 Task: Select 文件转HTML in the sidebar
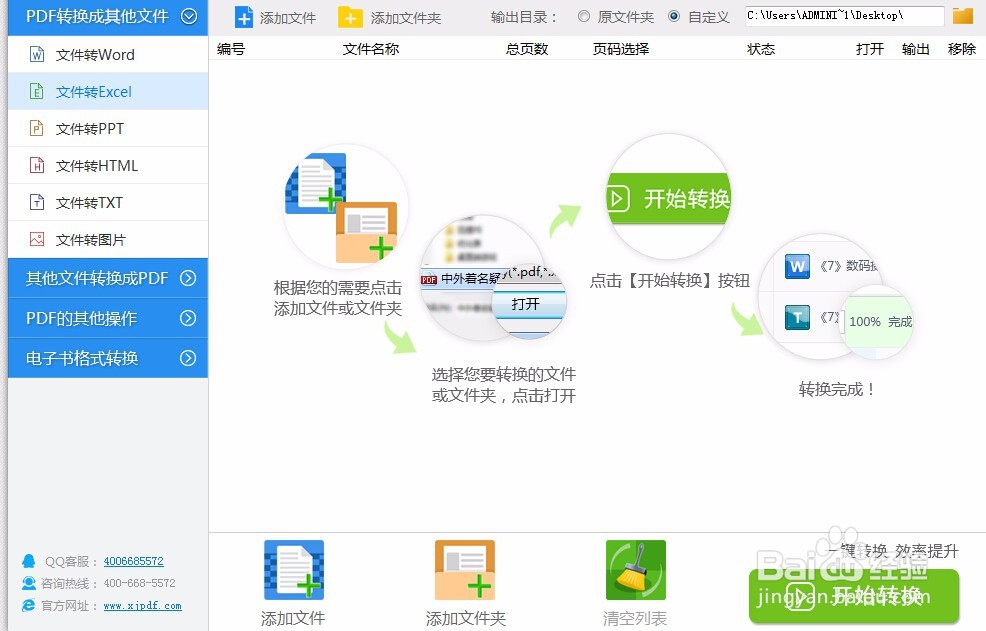(x=108, y=165)
